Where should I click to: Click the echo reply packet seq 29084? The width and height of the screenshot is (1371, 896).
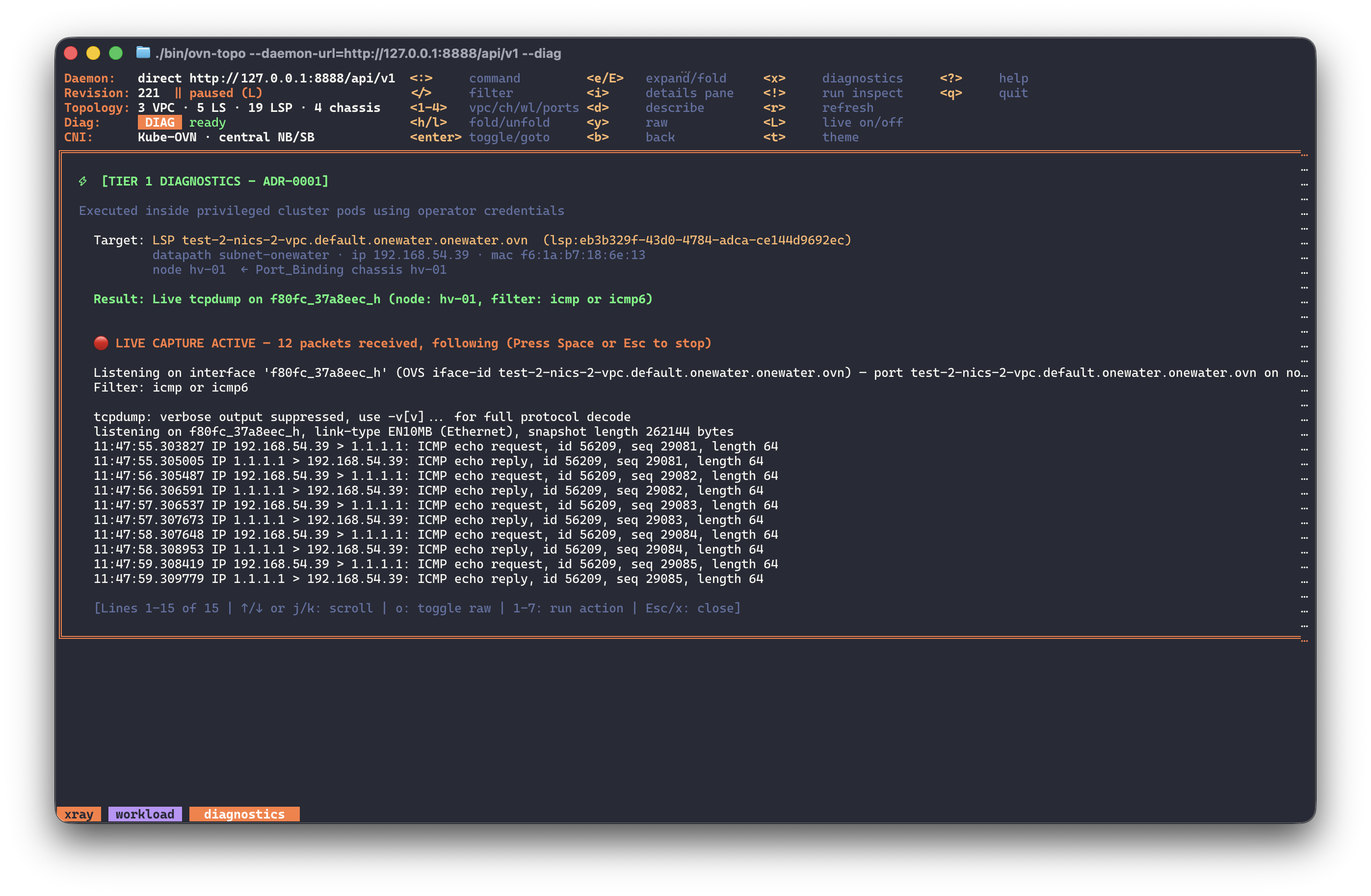[x=428, y=550]
